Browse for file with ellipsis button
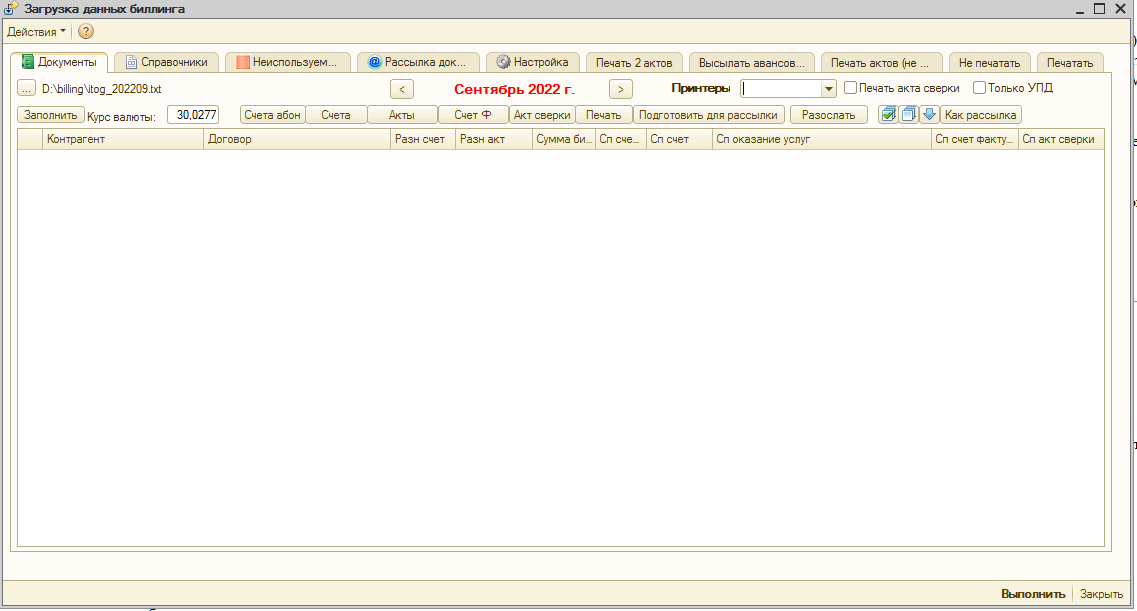Screen dimensions: 1137x611 pos(27,89)
